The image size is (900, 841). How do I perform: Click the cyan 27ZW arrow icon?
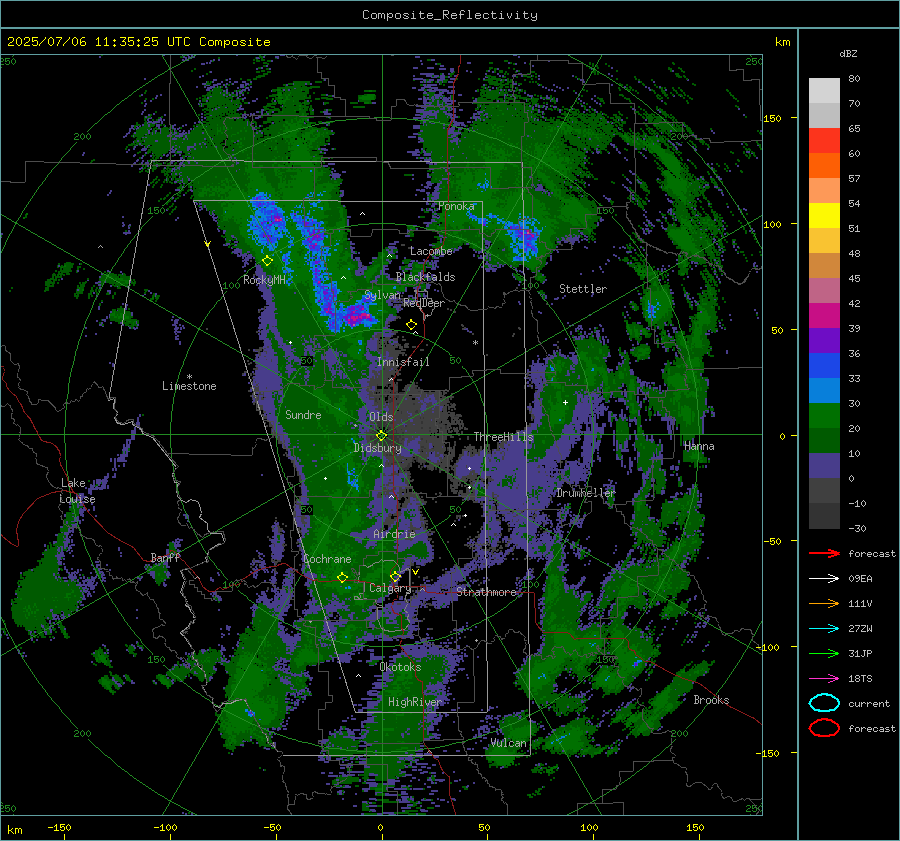pos(824,628)
